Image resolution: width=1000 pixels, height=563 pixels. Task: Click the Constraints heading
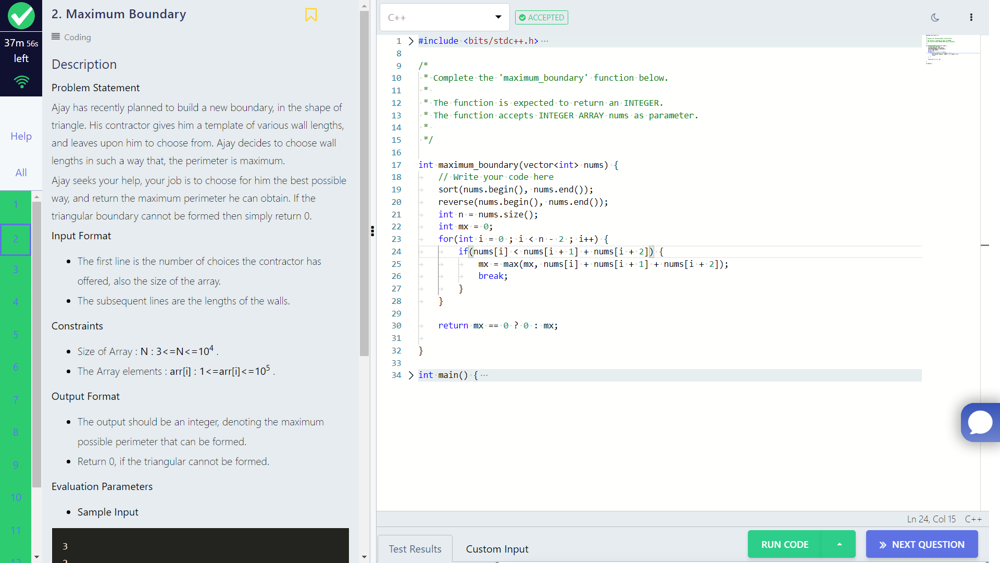77,326
